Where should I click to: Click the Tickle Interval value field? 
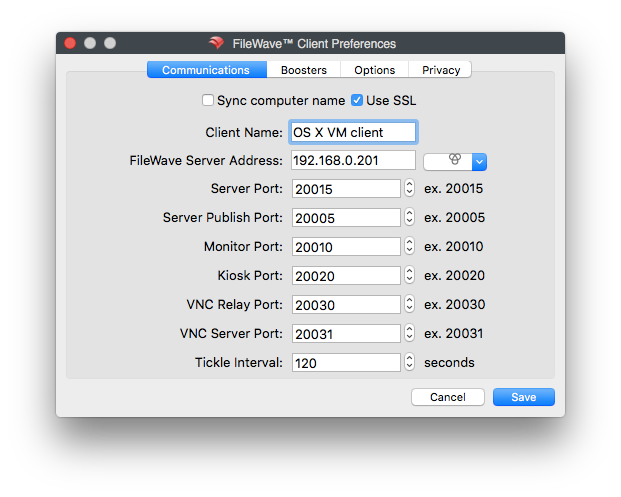(x=346, y=362)
